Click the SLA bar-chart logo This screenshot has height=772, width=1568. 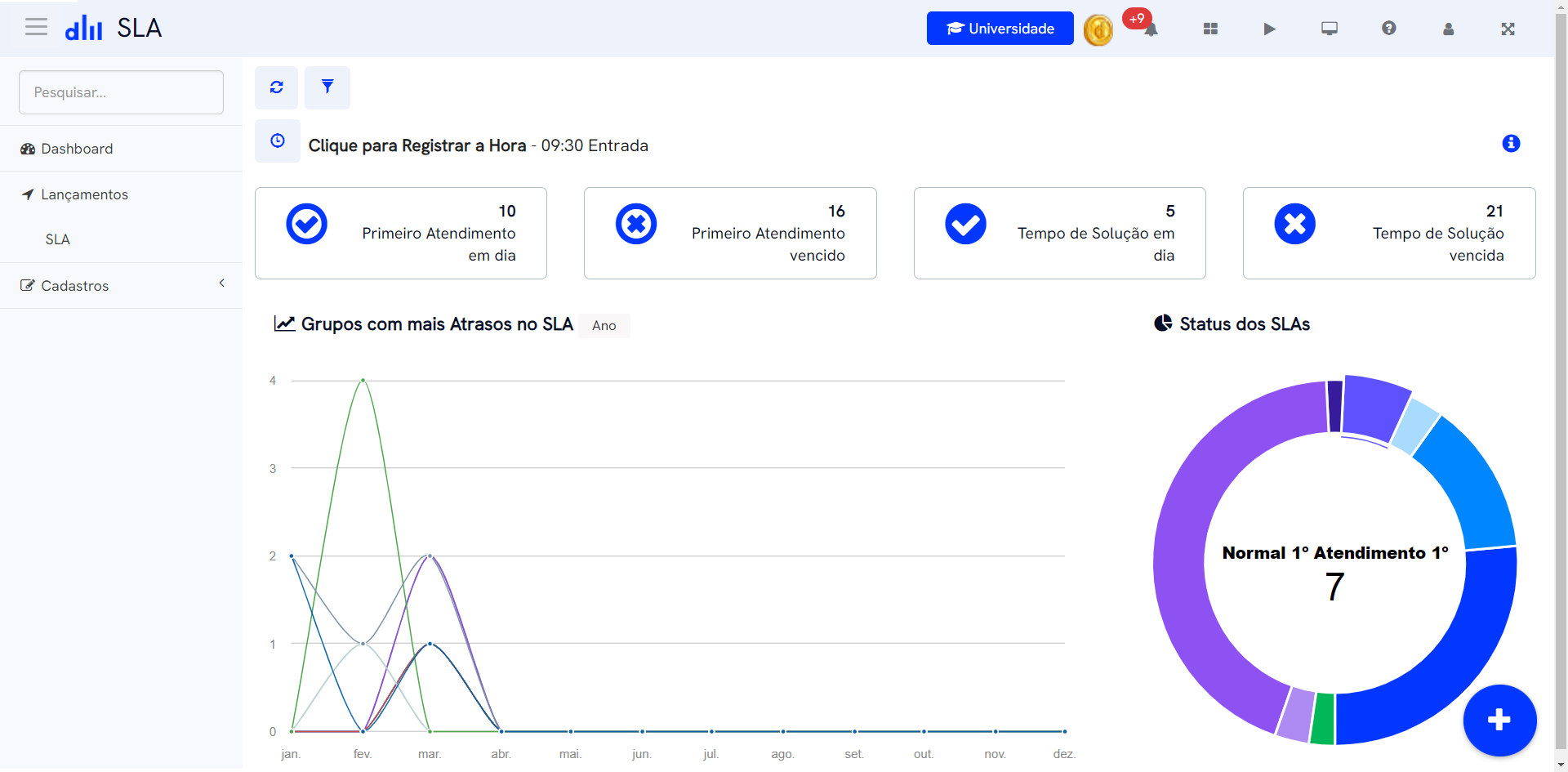83,29
